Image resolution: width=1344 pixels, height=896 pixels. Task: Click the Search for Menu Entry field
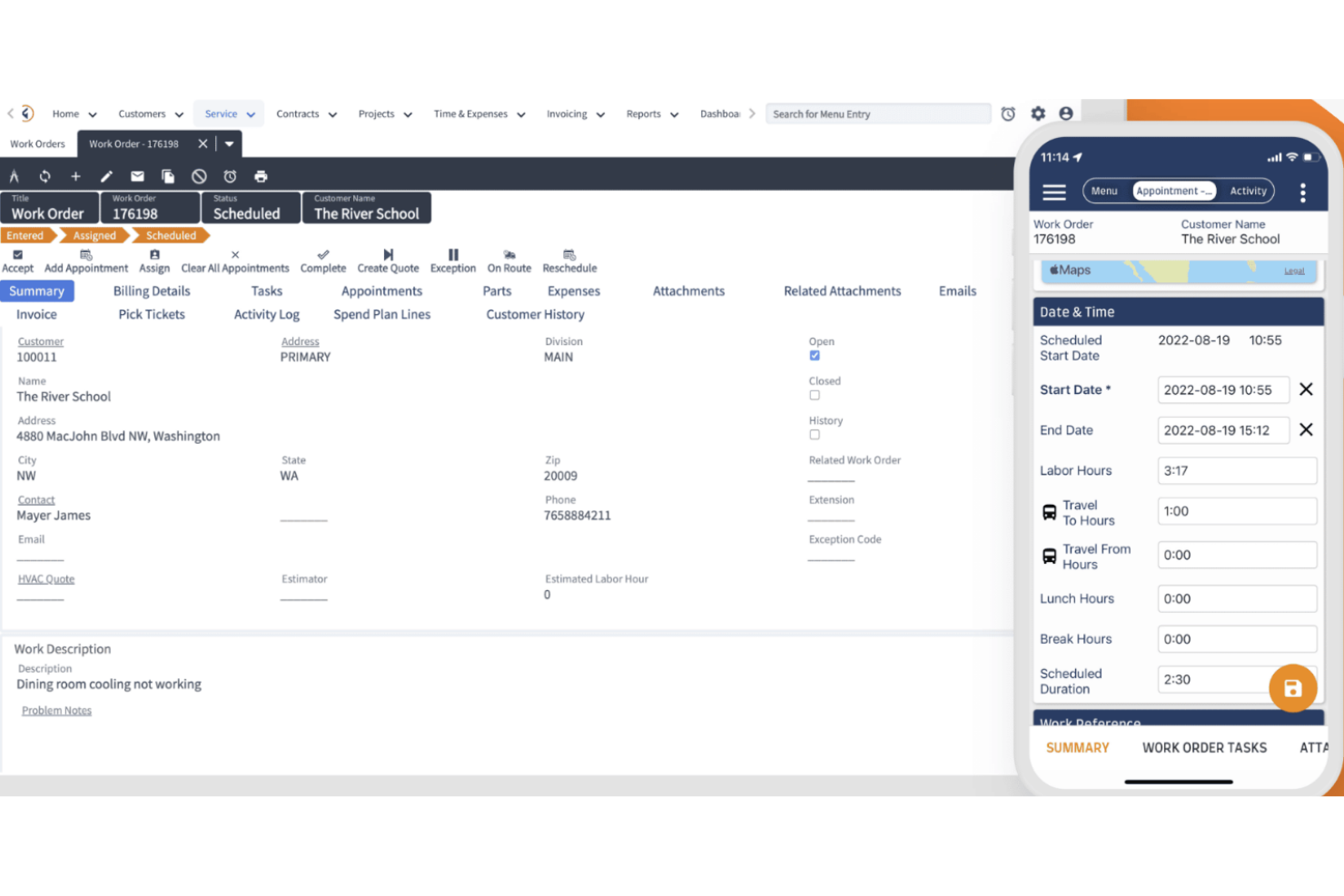[877, 113]
